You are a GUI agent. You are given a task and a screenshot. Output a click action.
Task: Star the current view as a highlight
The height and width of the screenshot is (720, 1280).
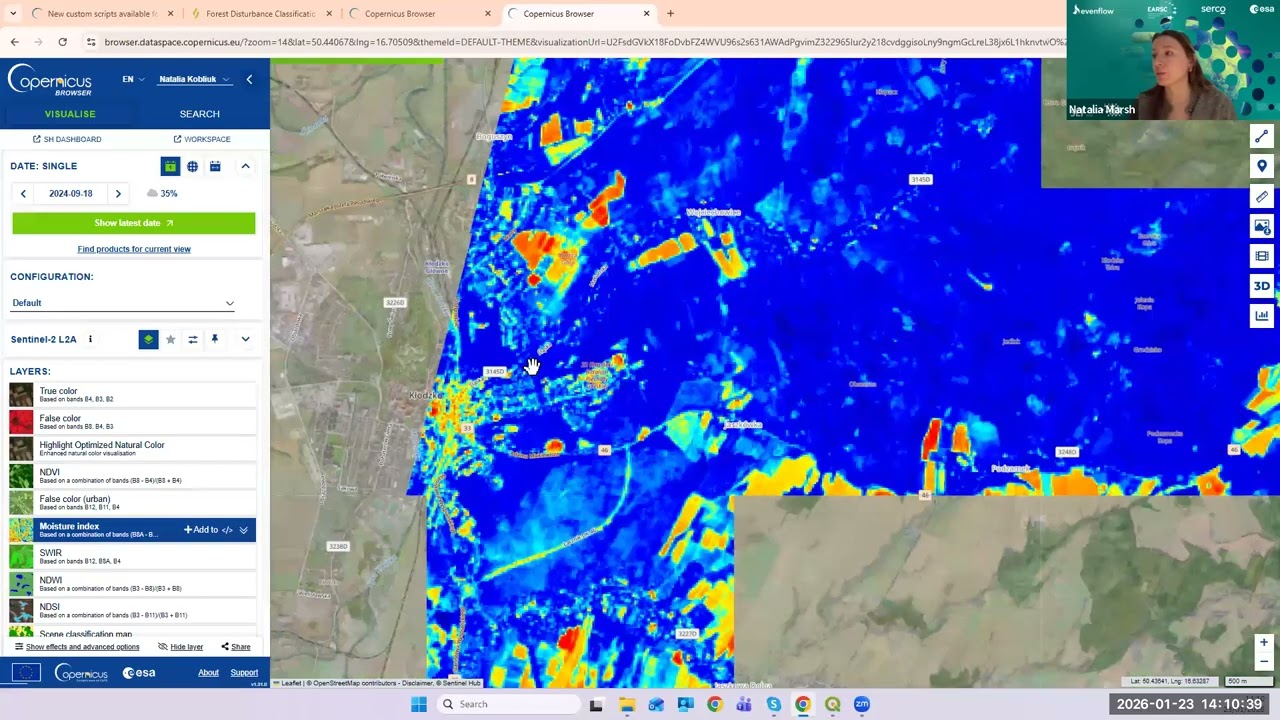click(170, 339)
